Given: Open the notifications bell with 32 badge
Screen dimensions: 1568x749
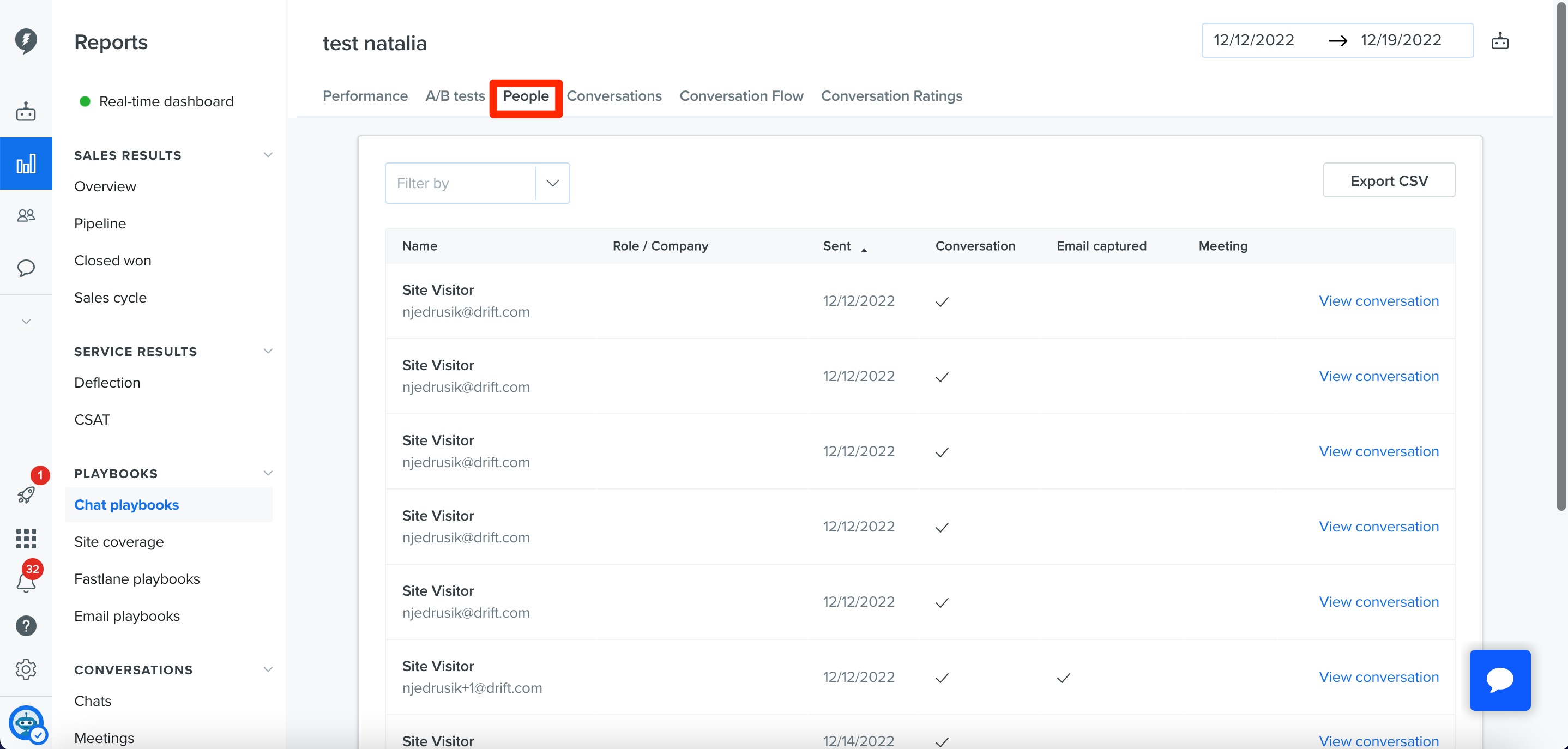Looking at the screenshot, I should (26, 582).
